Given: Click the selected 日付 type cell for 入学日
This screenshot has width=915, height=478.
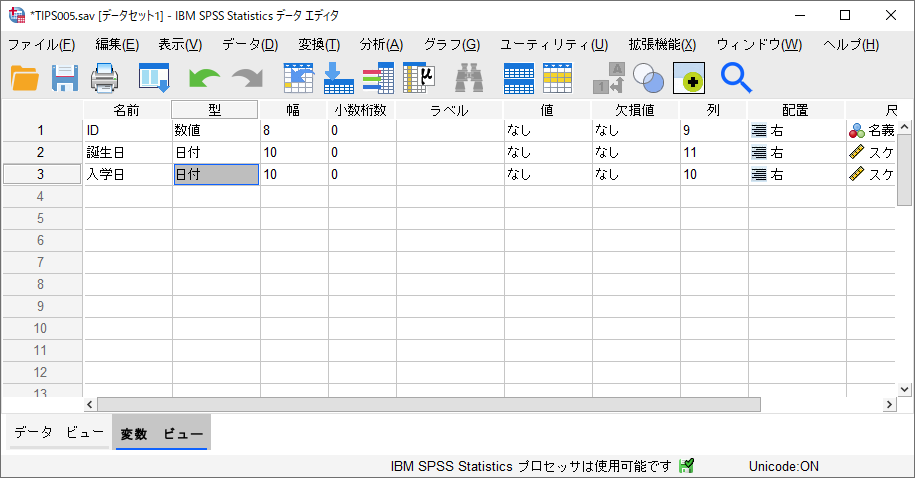Looking at the screenshot, I should click(x=216, y=174).
